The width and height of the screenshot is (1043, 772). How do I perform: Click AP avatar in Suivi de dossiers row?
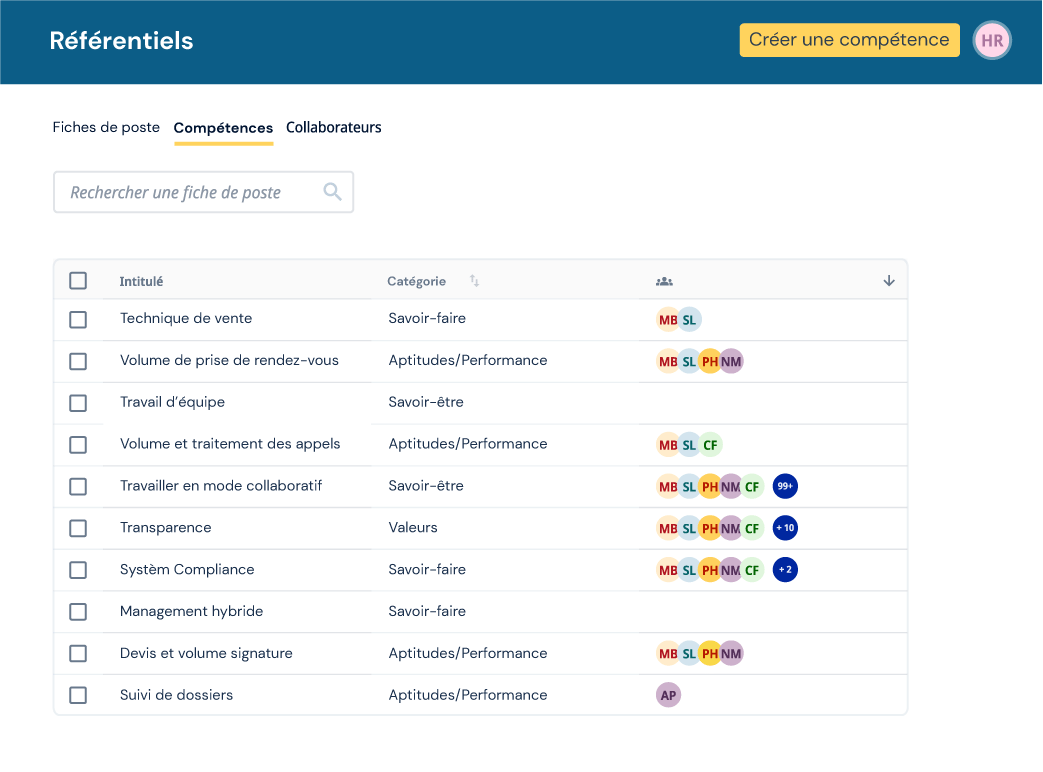(x=668, y=696)
